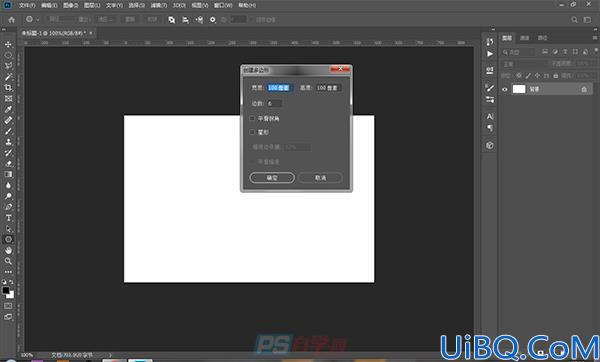Click the path arrangement icon in options bar
Viewport: 600px width, 362px height.
(x=199, y=20)
